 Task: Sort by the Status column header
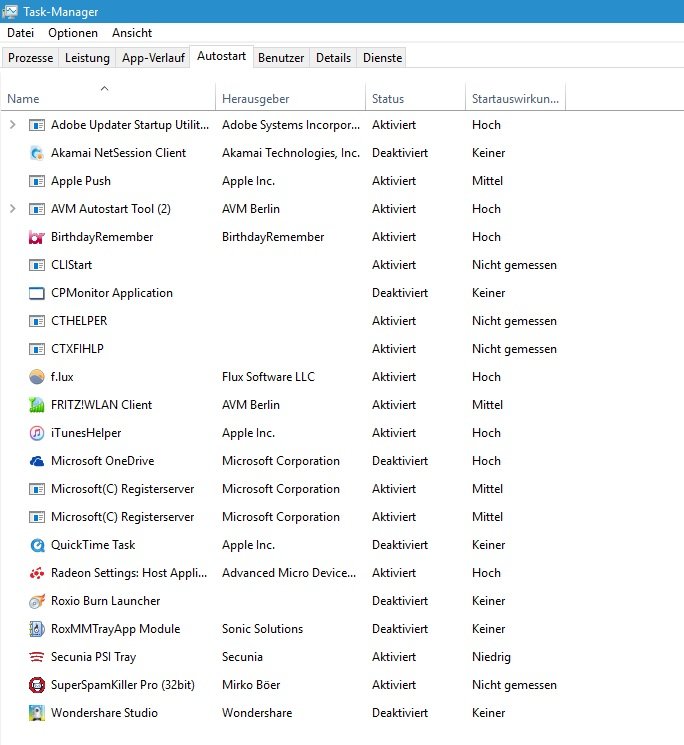pos(415,97)
